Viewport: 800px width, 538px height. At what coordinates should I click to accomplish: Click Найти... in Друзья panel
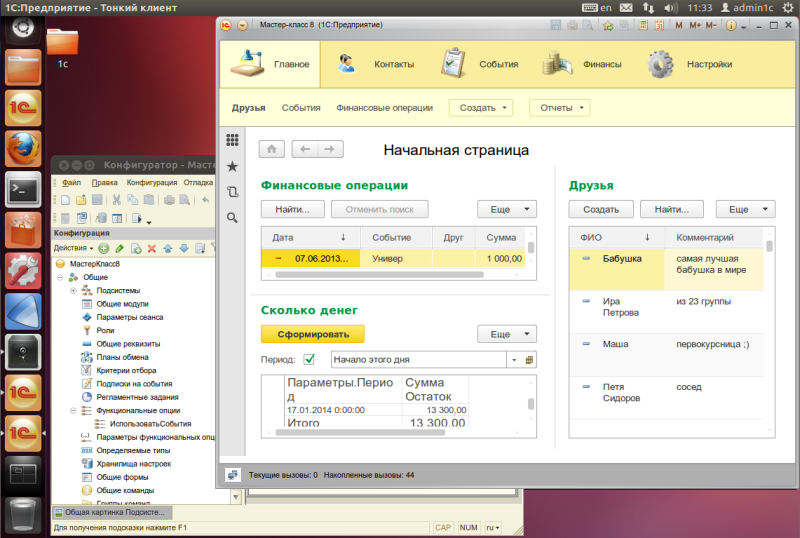672,209
